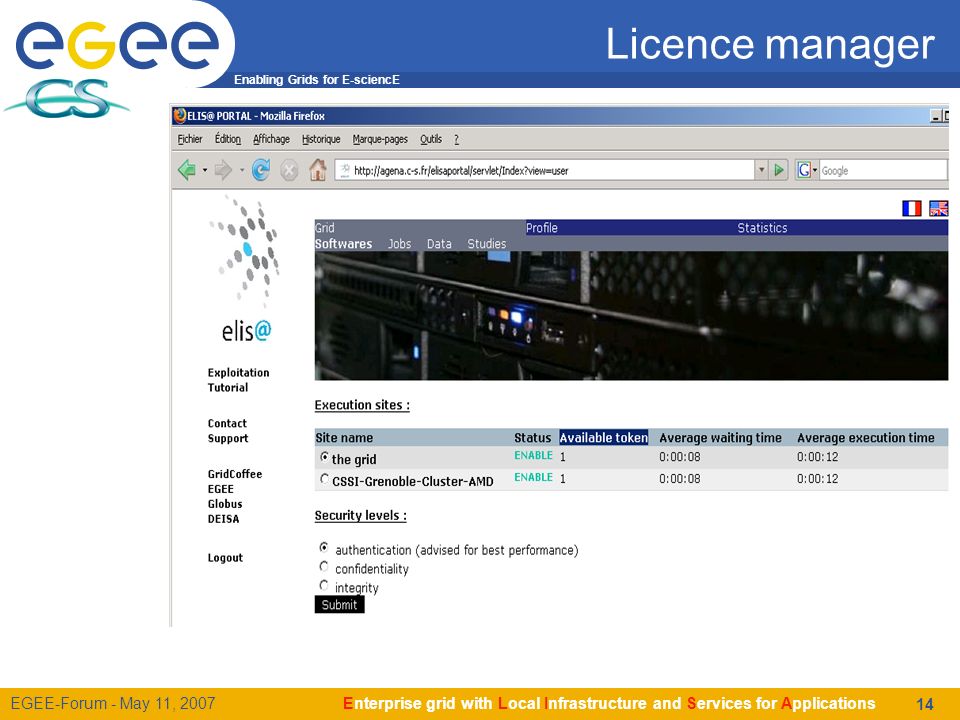Open the Studies sub-tab

[487, 244]
